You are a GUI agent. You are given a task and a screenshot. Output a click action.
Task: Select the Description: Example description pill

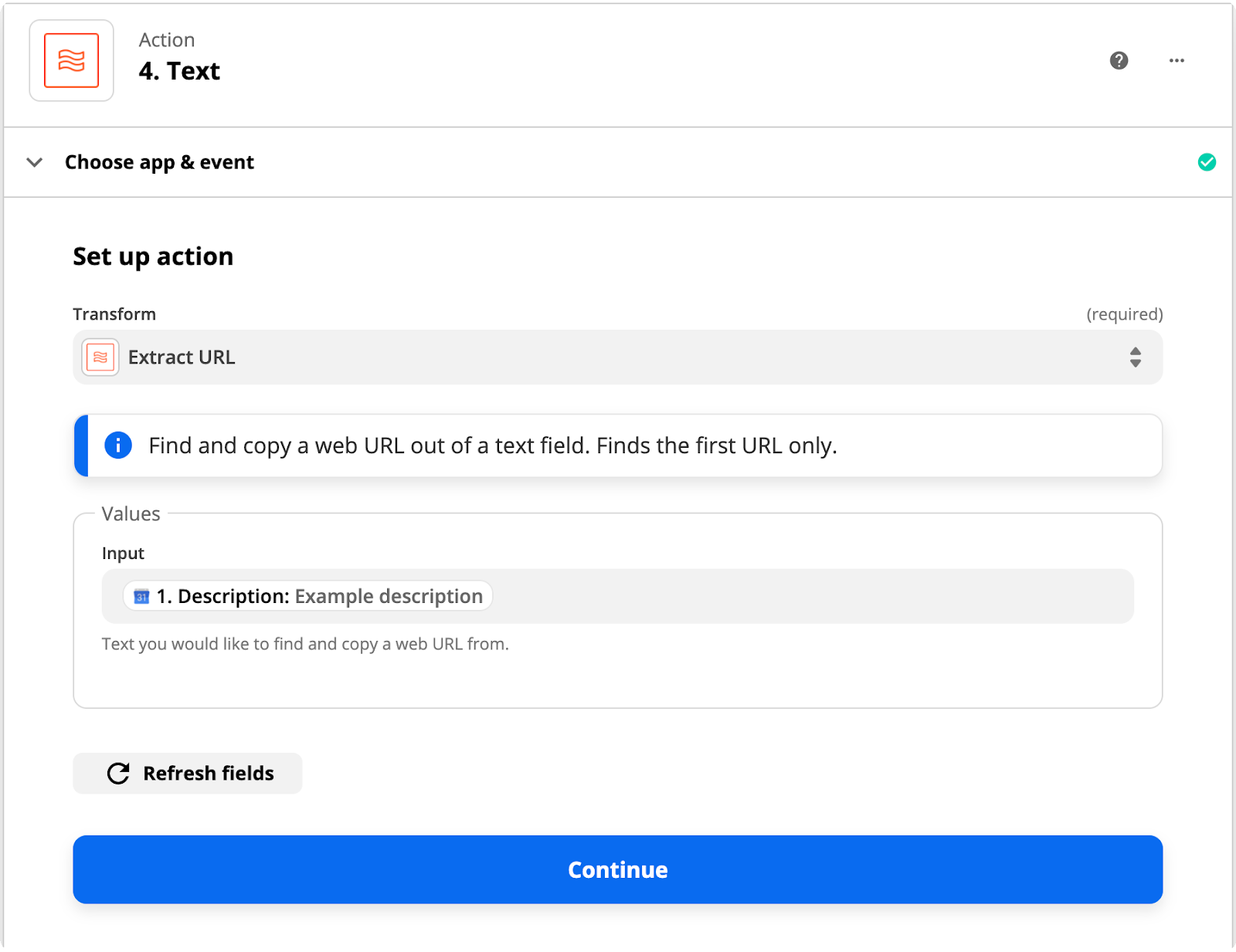coord(307,596)
